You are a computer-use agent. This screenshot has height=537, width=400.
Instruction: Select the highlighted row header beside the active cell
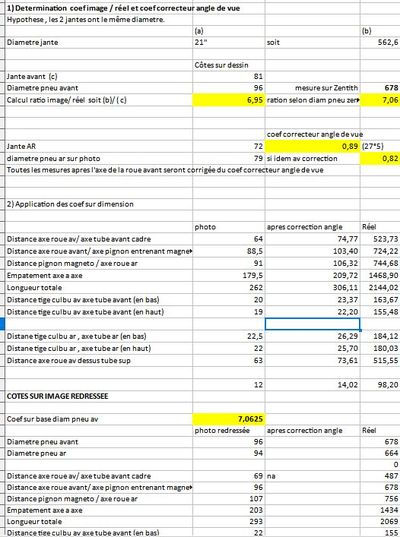pyautogui.click(x=2, y=324)
